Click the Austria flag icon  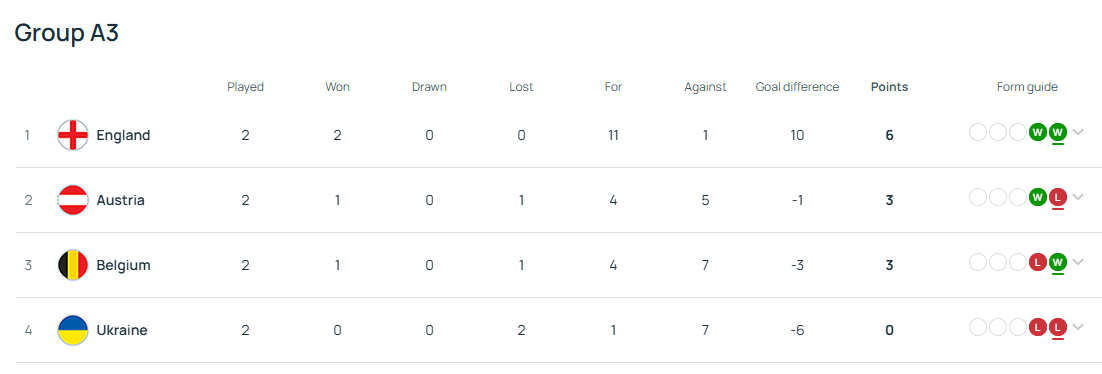click(x=72, y=200)
